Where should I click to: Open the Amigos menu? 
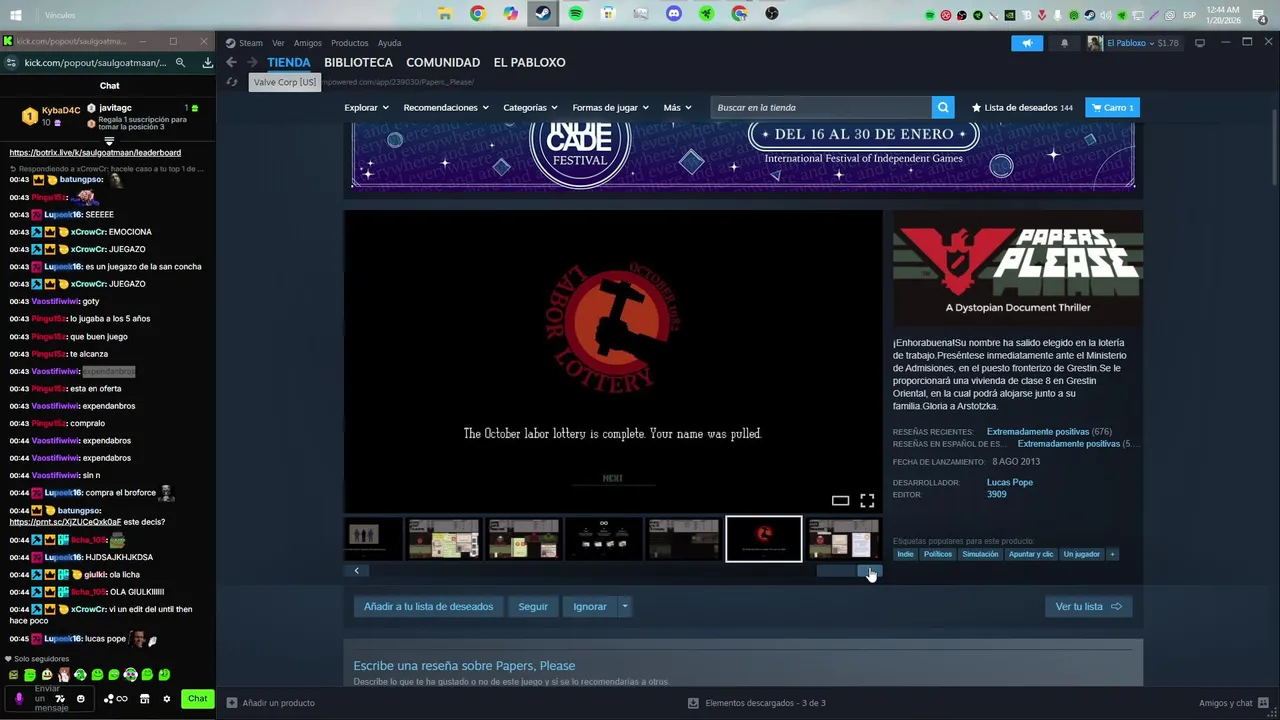click(x=308, y=43)
